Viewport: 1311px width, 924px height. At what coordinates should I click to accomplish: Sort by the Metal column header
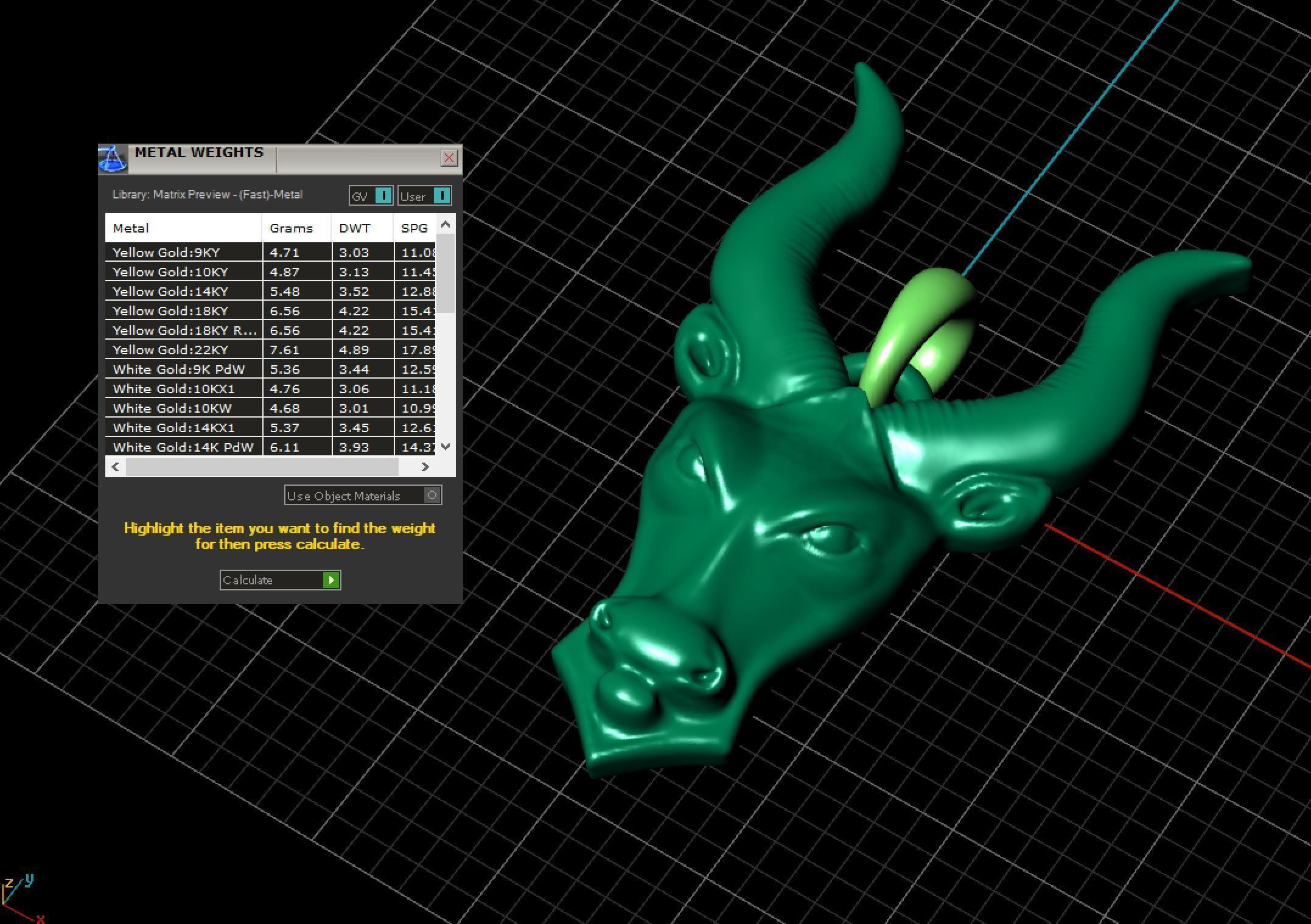click(183, 228)
